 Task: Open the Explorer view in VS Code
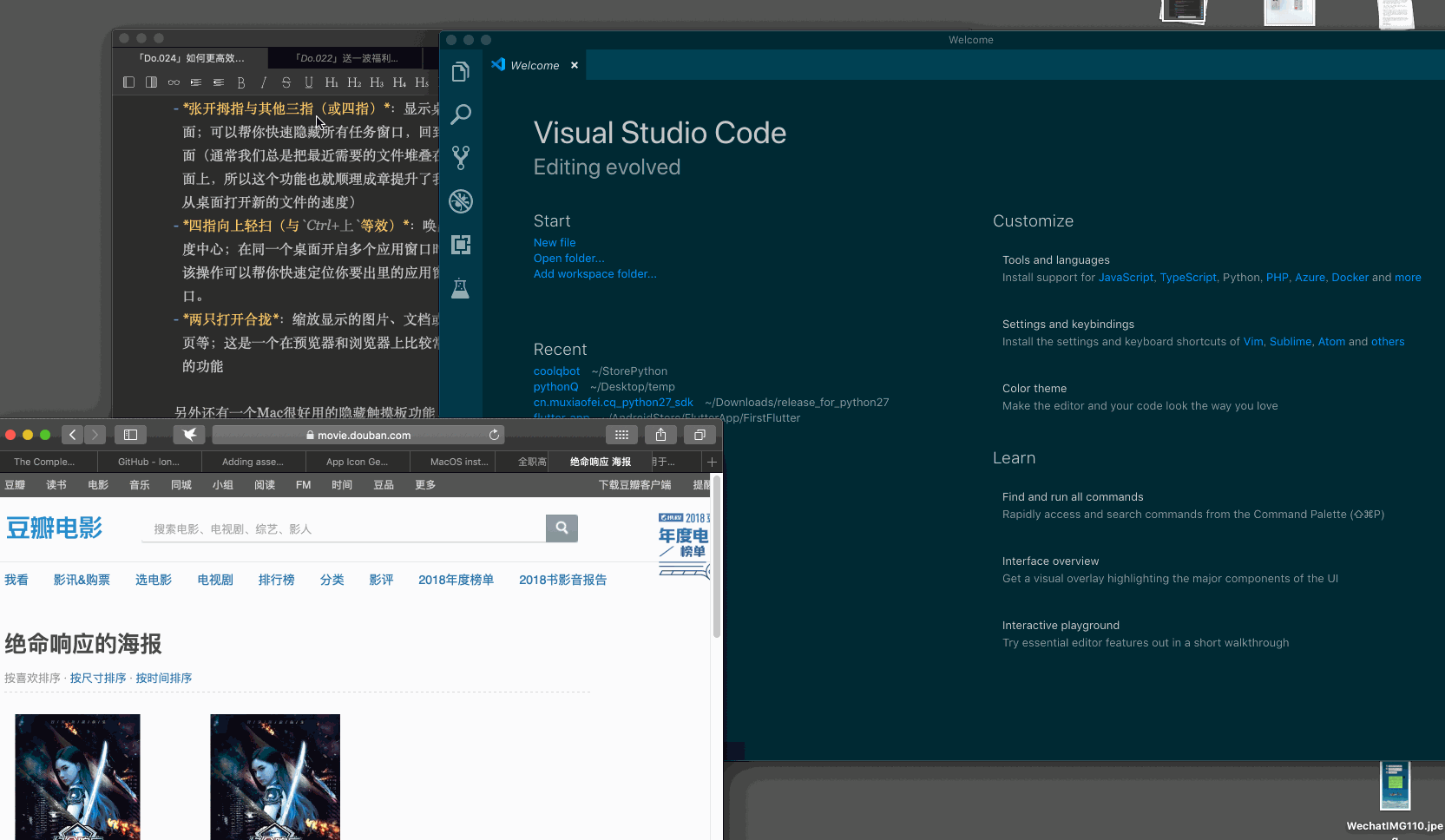coord(461,72)
